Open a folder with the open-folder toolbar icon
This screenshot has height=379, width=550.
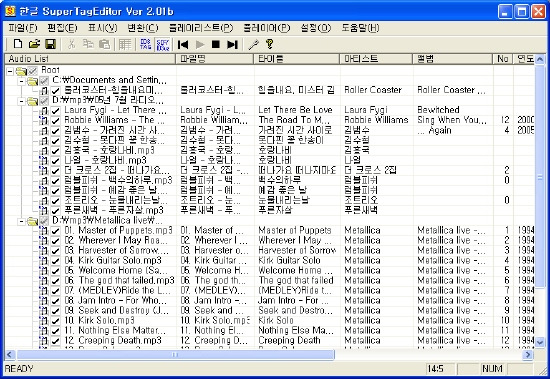click(34, 44)
